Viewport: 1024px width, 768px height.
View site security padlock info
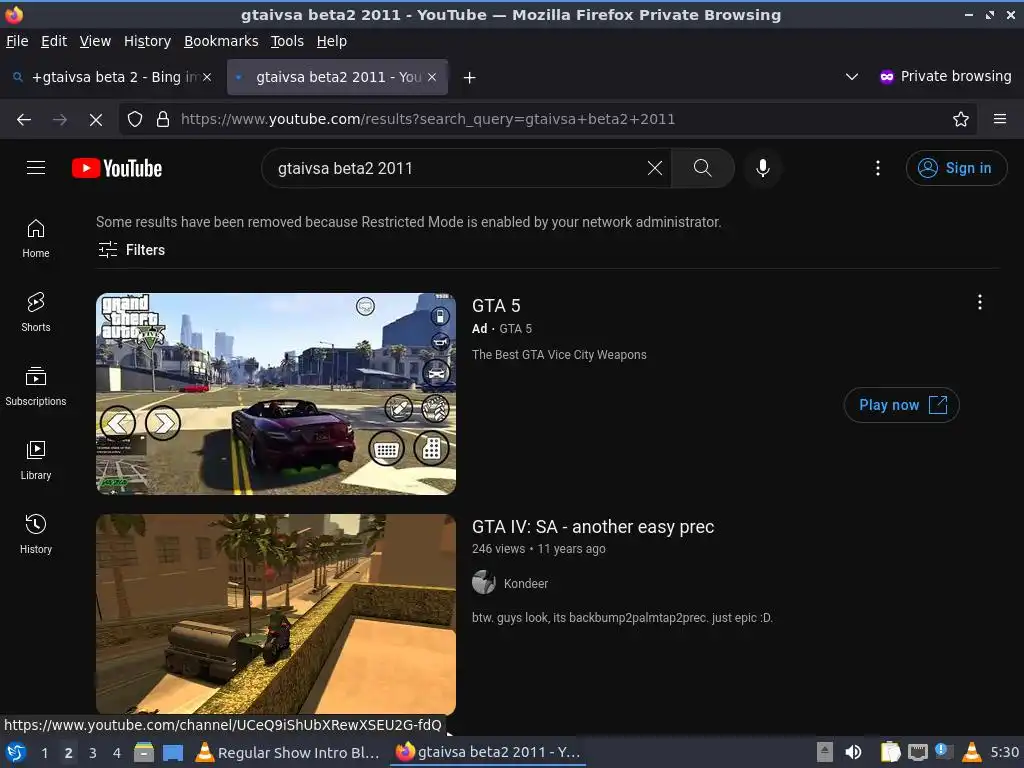click(163, 120)
